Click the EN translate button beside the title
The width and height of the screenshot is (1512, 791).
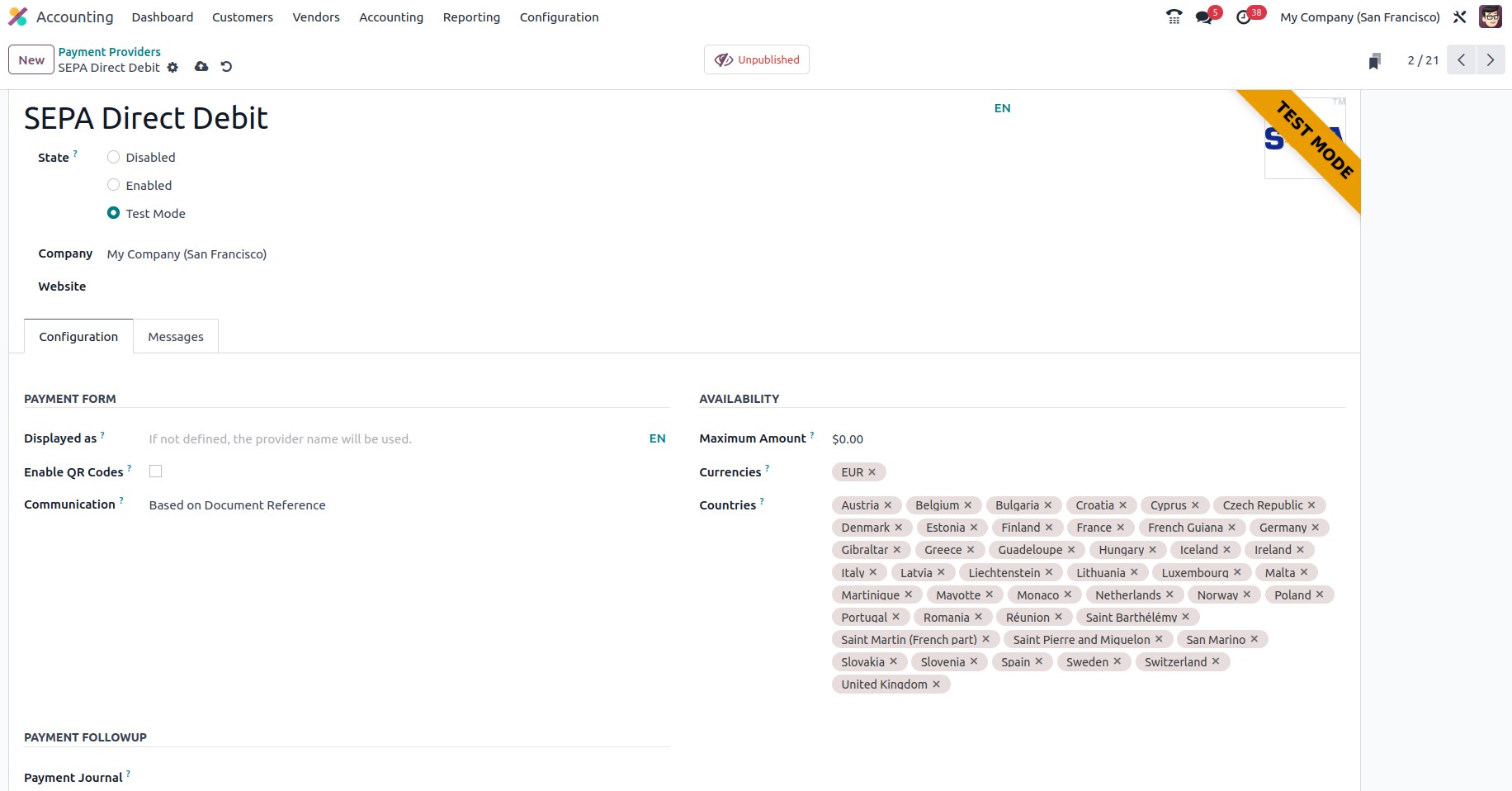click(x=1002, y=108)
